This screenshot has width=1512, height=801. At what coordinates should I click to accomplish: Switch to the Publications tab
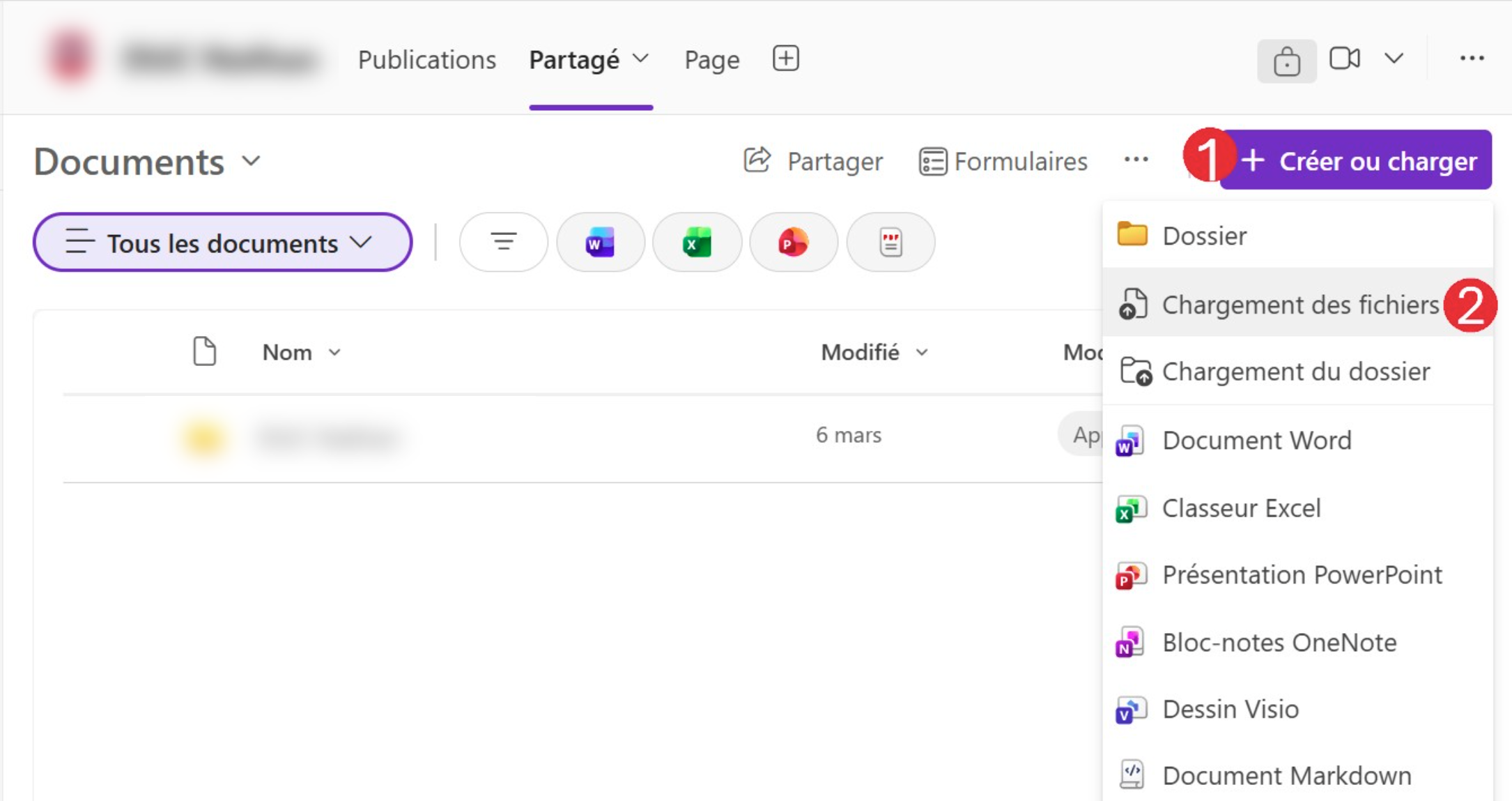tap(427, 60)
